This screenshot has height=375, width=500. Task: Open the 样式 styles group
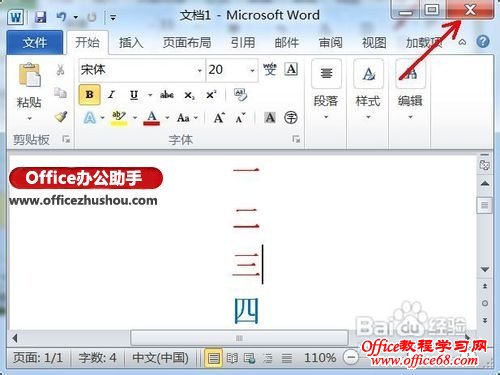(x=368, y=89)
